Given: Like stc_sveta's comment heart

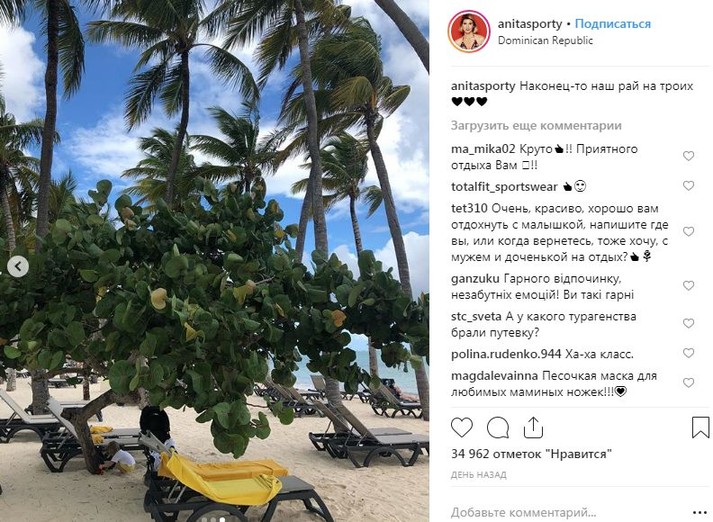Looking at the screenshot, I should (688, 323).
